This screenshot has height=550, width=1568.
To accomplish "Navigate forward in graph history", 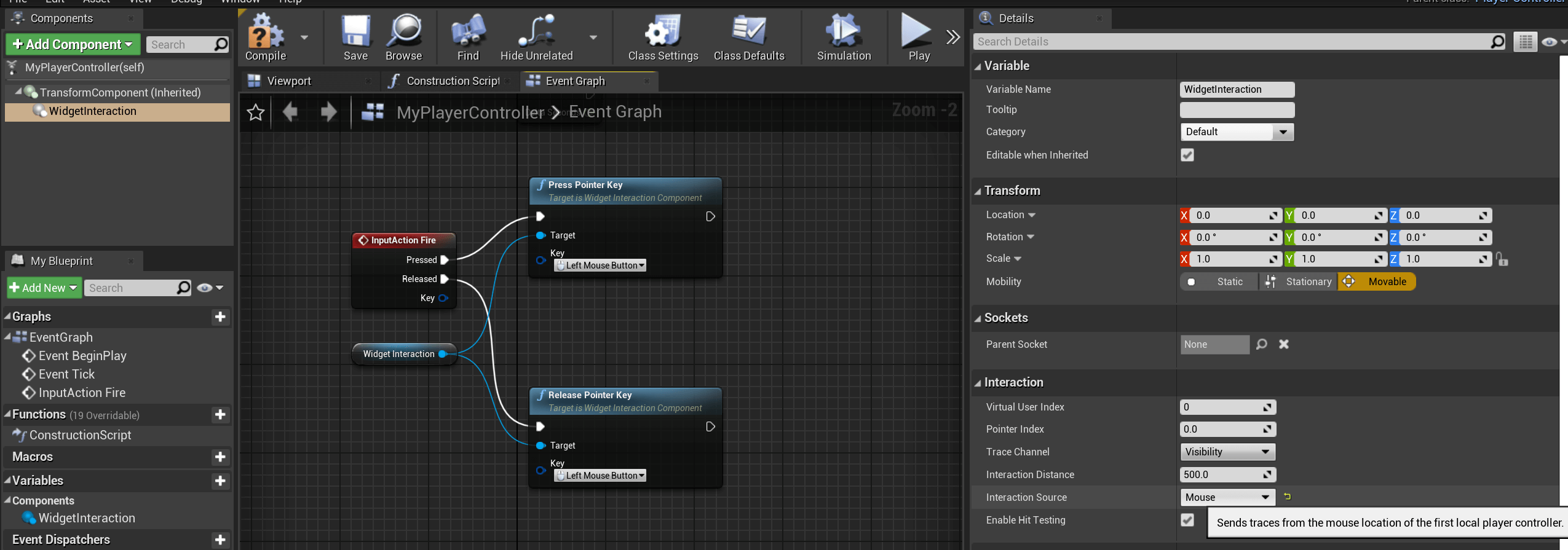I will coord(329,112).
